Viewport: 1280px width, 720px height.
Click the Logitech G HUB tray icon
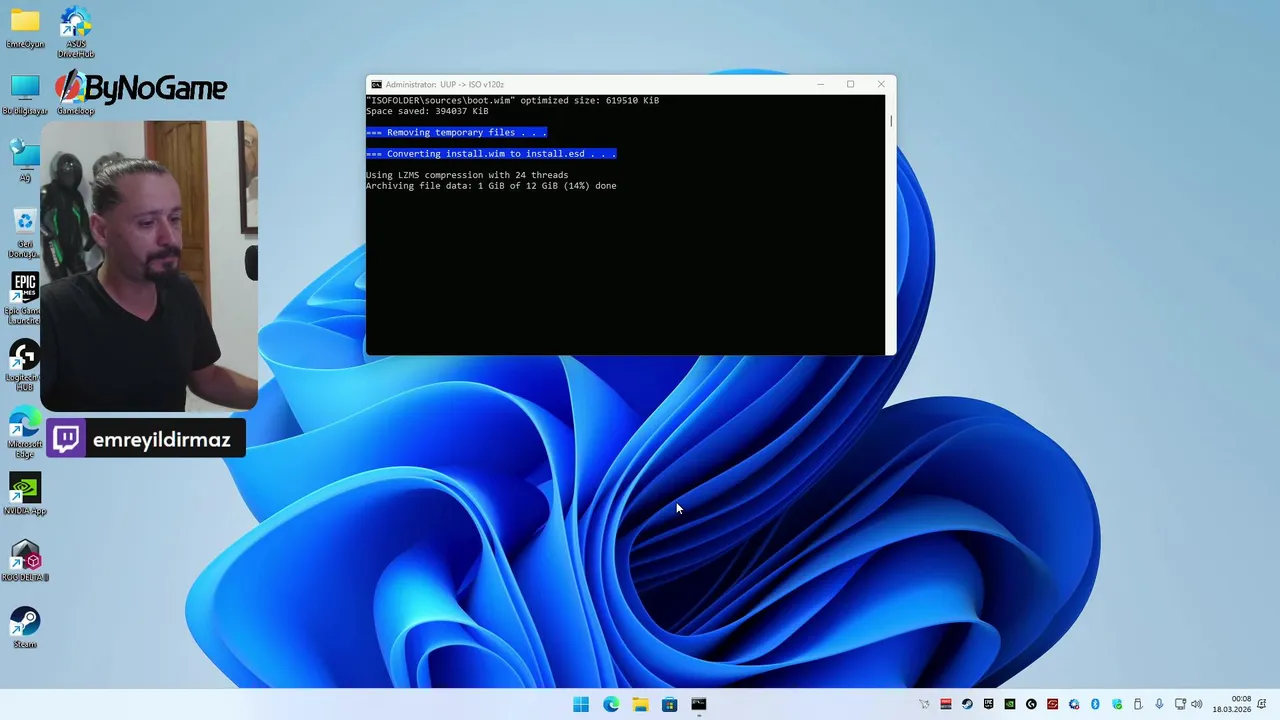[x=1031, y=704]
